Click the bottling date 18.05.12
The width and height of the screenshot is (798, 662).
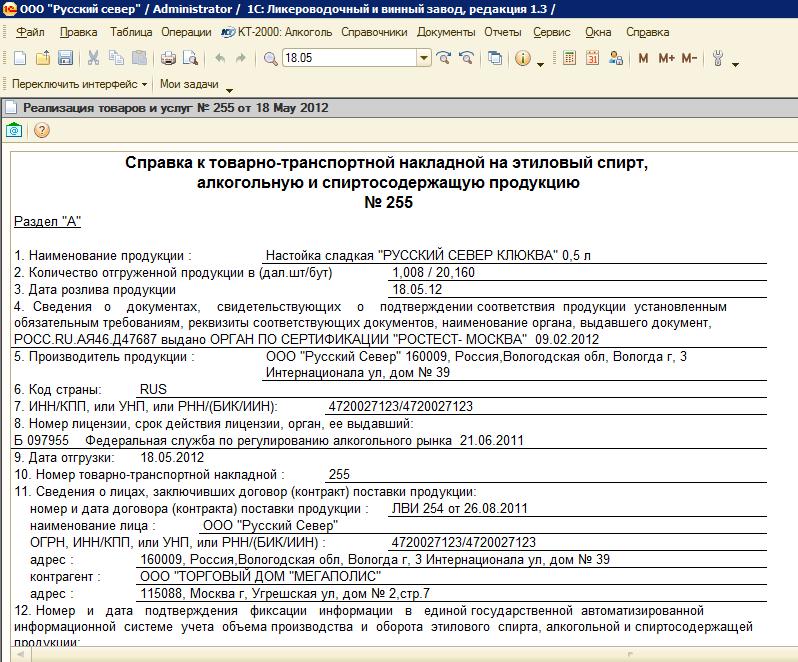(x=417, y=290)
